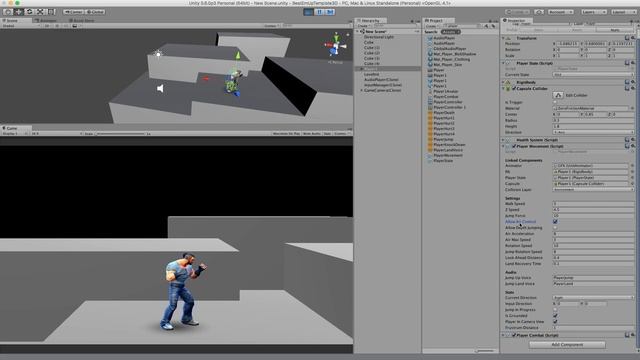Select the Hand tool in the toolbar

coord(8,12)
